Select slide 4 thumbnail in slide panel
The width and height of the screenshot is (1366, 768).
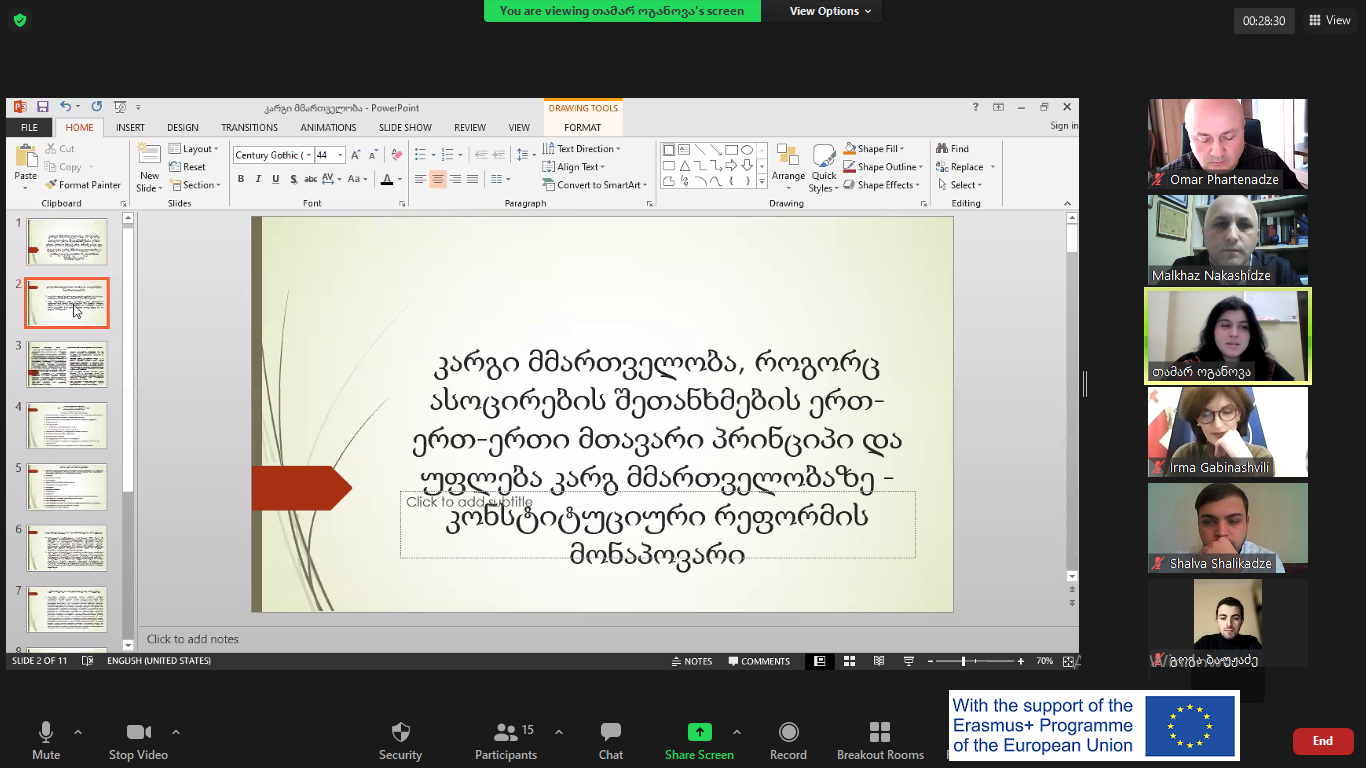coord(67,425)
